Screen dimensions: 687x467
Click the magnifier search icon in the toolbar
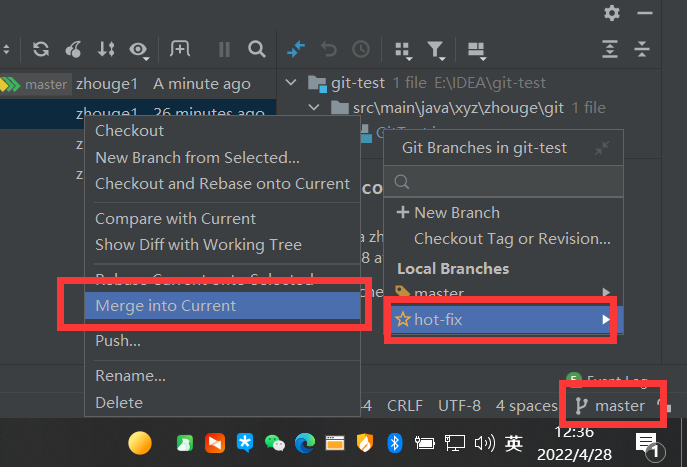pos(257,49)
